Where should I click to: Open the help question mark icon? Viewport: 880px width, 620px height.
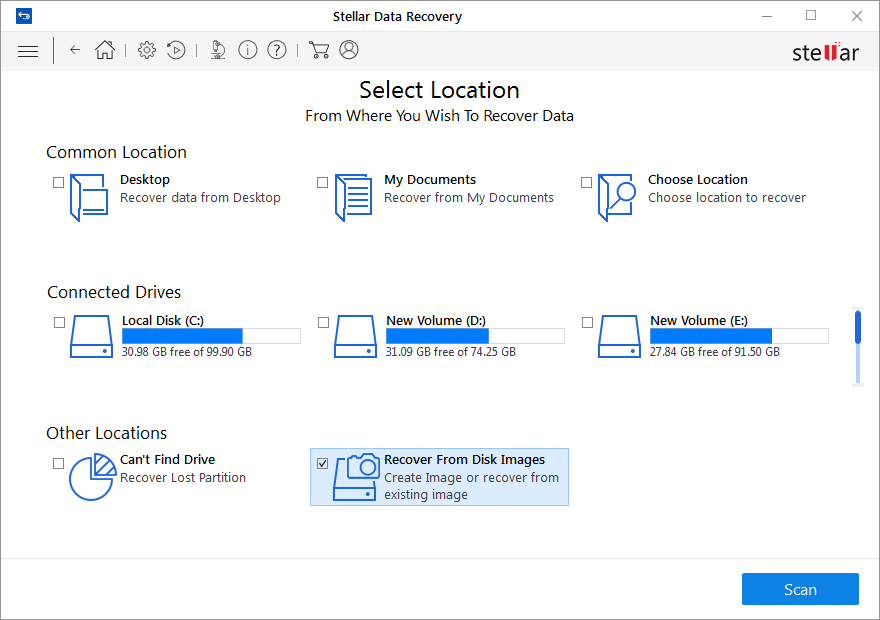pos(277,50)
